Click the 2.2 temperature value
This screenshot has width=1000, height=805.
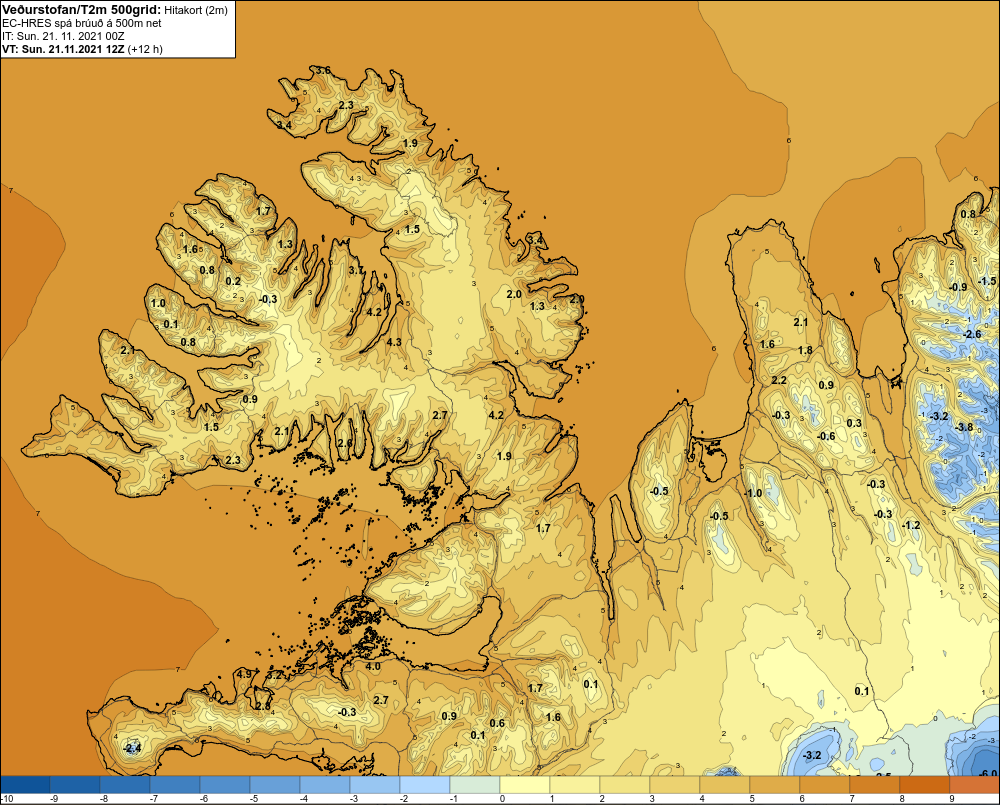coord(779,380)
